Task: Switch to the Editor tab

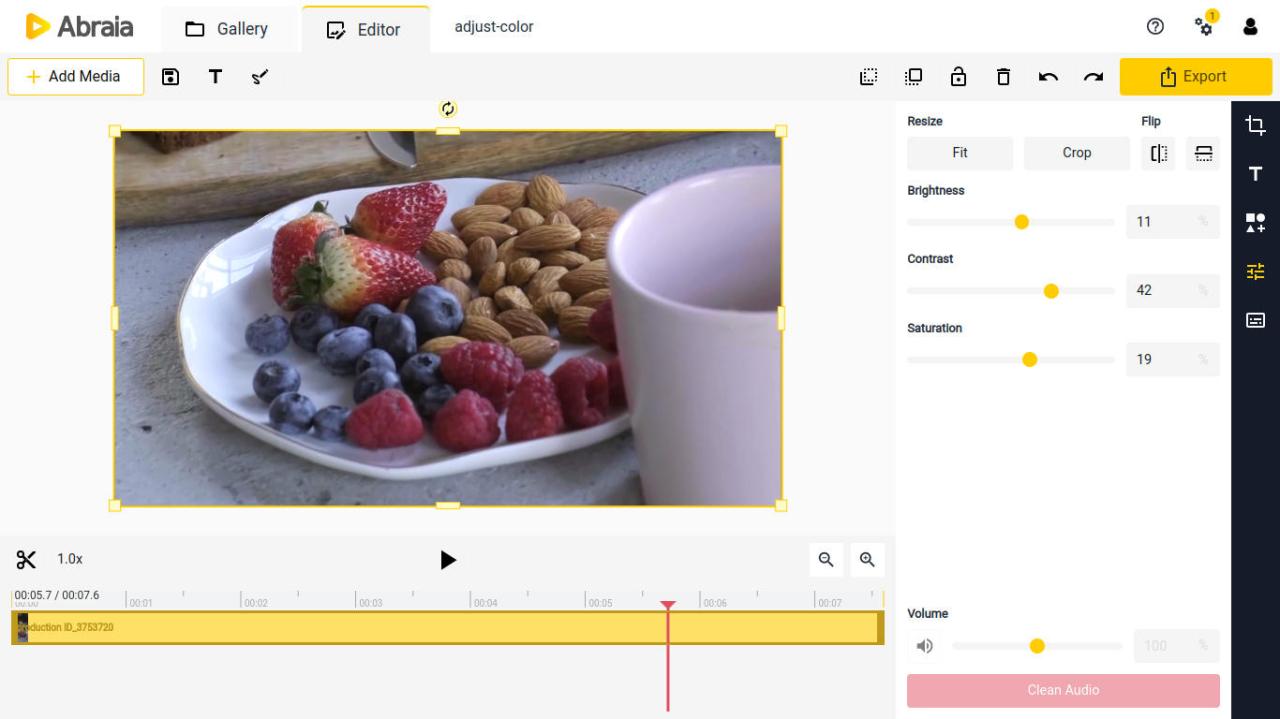Action: [365, 27]
